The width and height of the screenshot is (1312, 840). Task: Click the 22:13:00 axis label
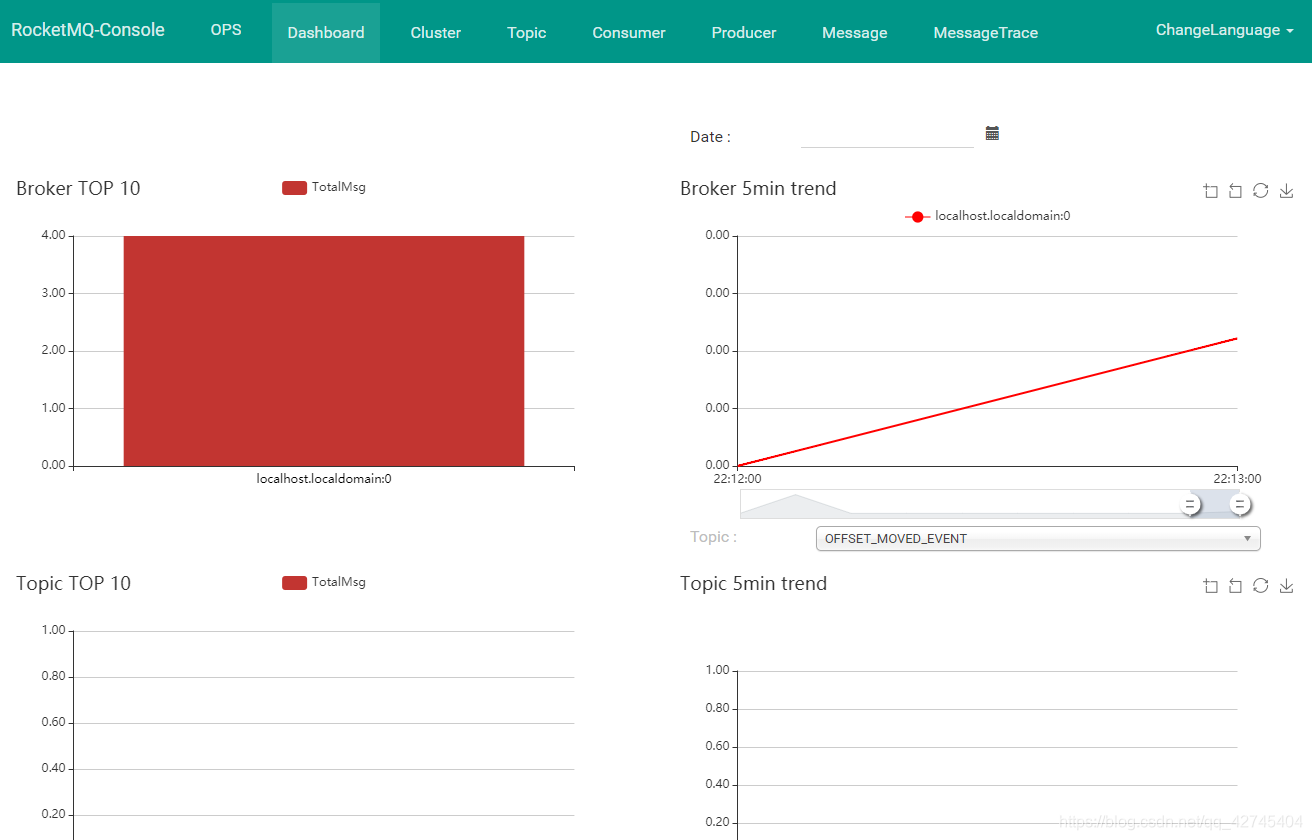coord(1237,479)
